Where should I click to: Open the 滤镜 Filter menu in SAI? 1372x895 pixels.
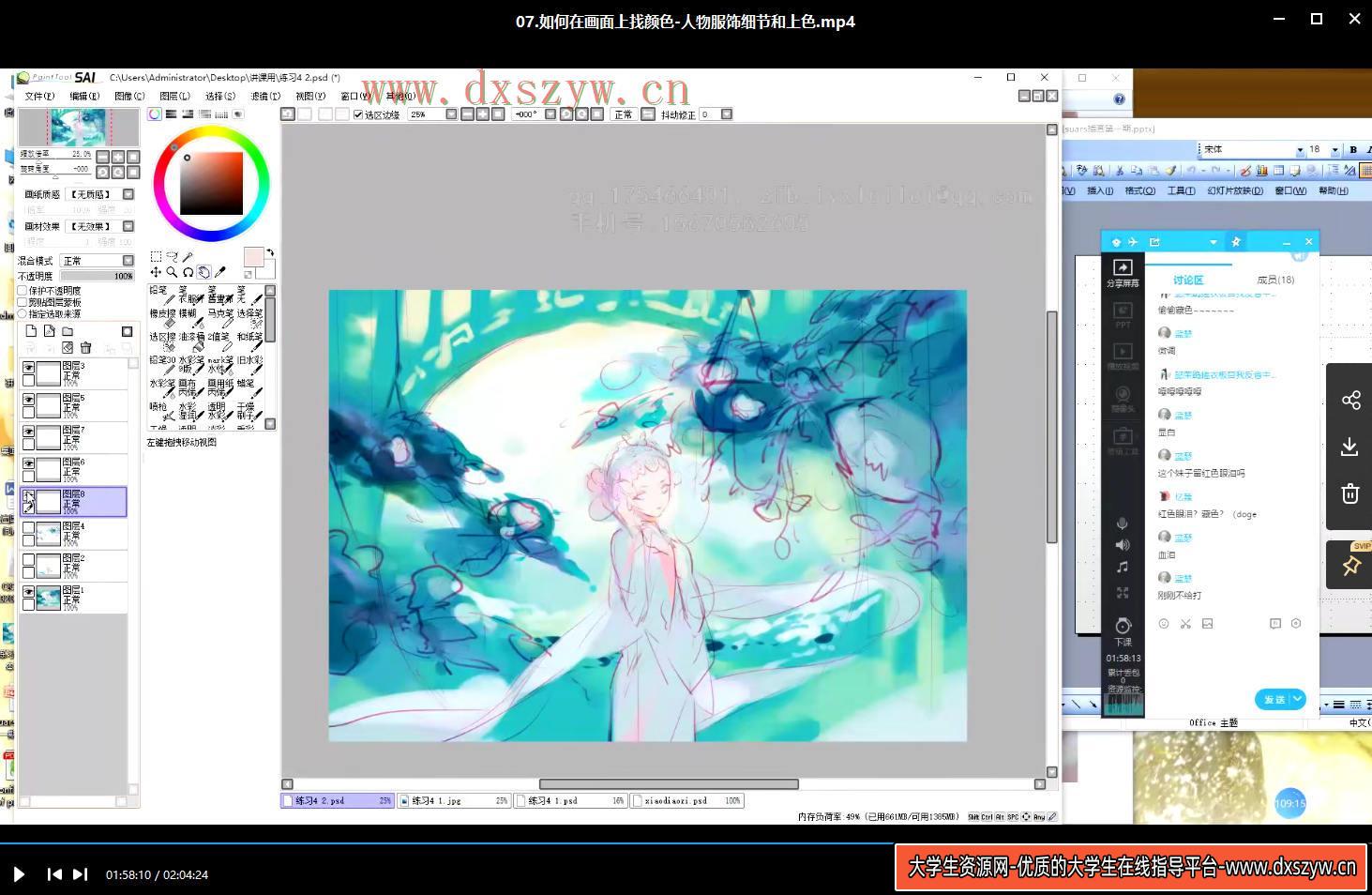(x=265, y=96)
